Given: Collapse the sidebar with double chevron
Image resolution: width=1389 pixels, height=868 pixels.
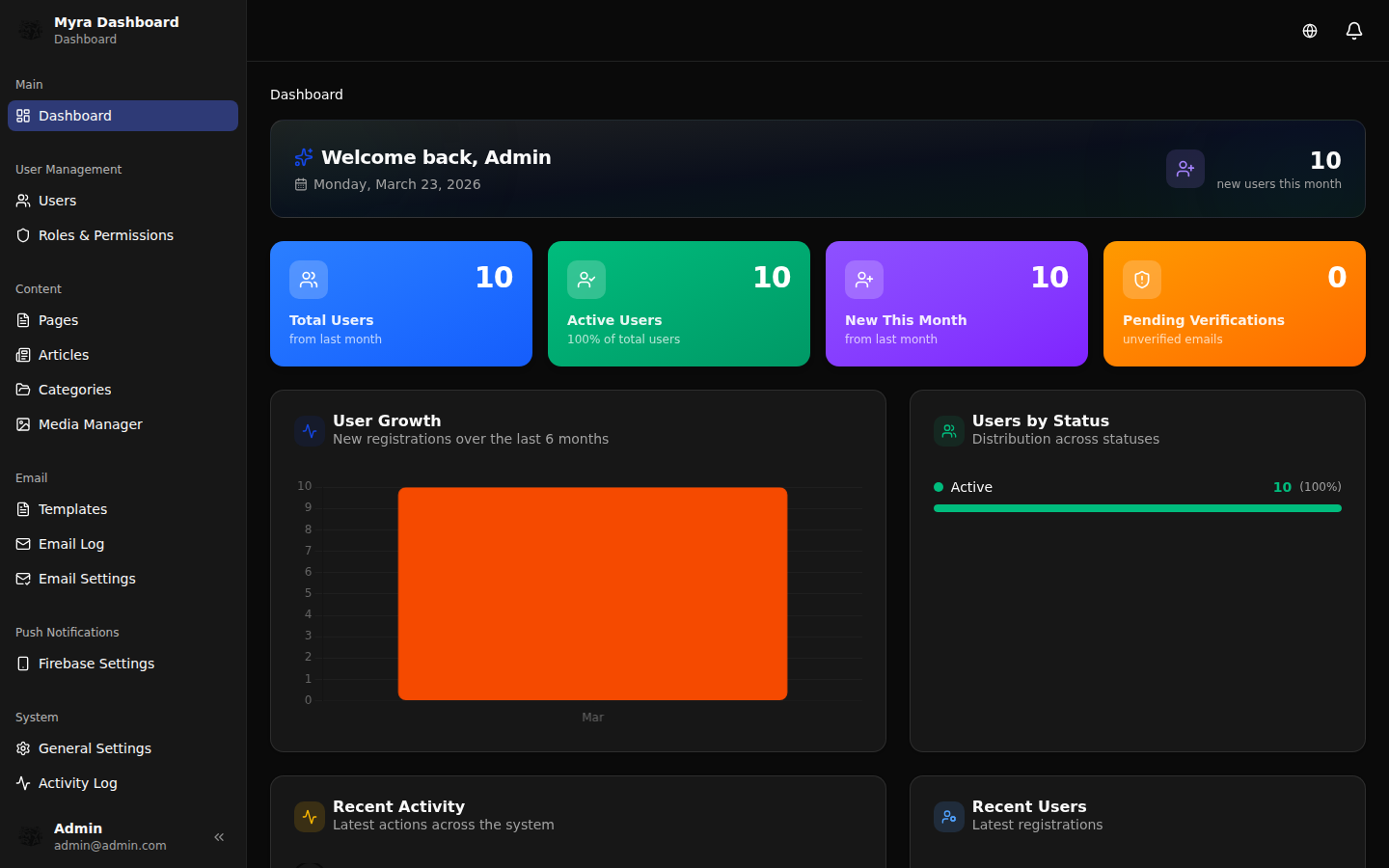Looking at the screenshot, I should (x=219, y=837).
